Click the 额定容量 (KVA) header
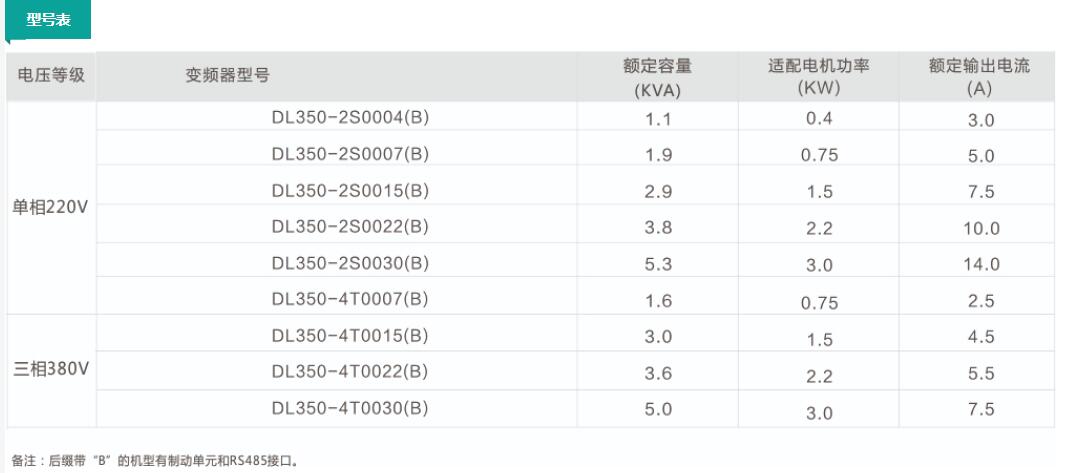The height and width of the screenshot is (473, 1075). (657, 77)
